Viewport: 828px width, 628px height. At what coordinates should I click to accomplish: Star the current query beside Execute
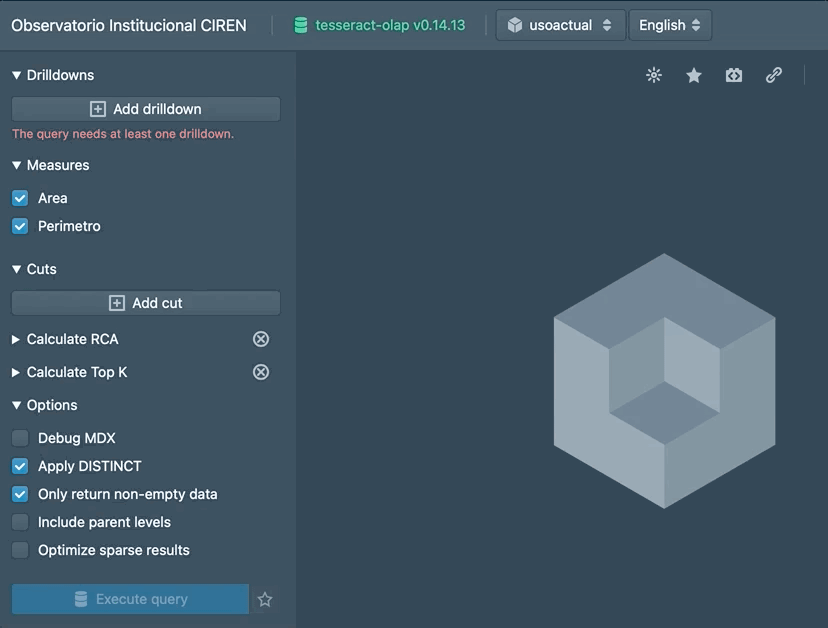point(265,599)
